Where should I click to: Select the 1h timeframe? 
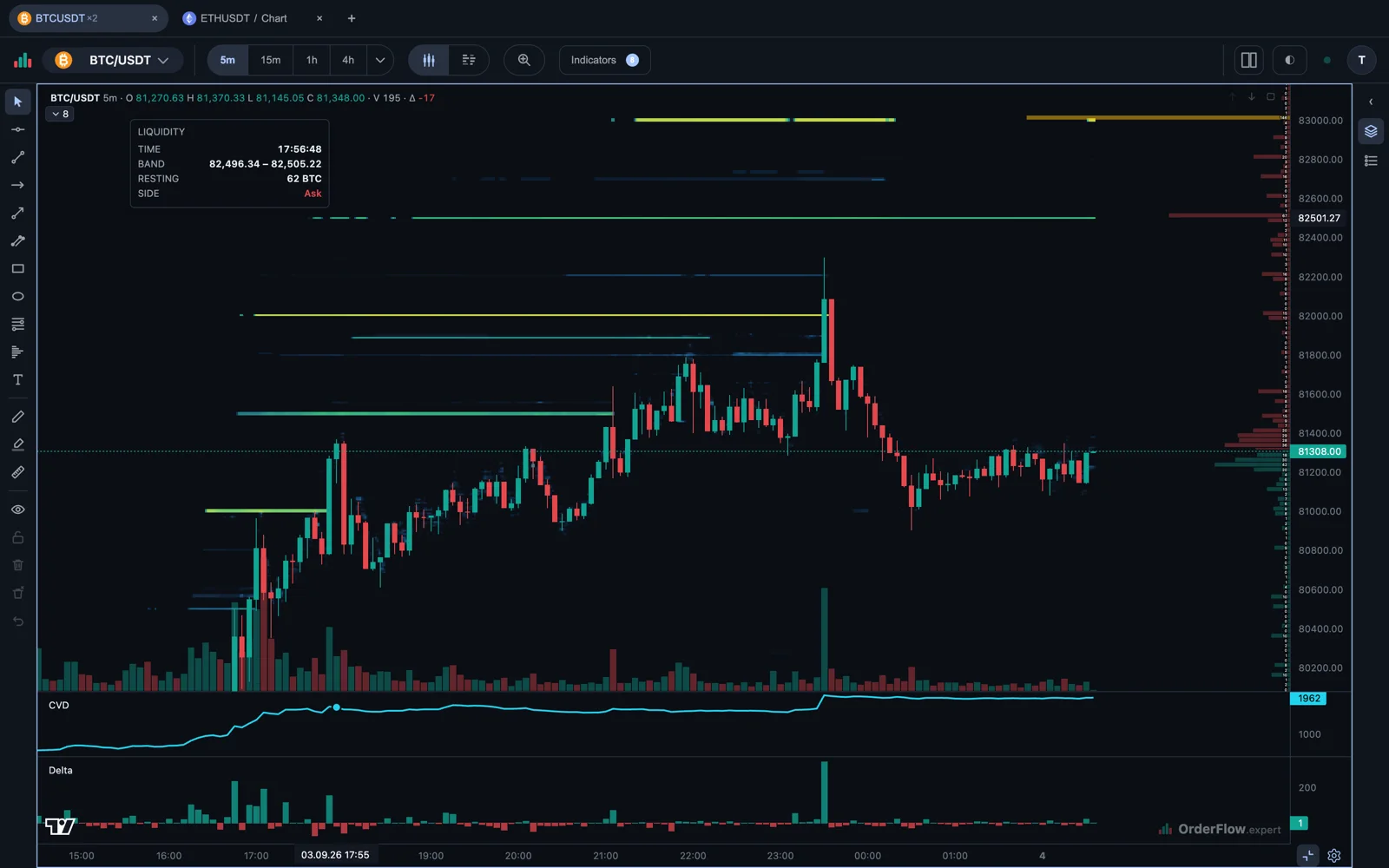312,60
